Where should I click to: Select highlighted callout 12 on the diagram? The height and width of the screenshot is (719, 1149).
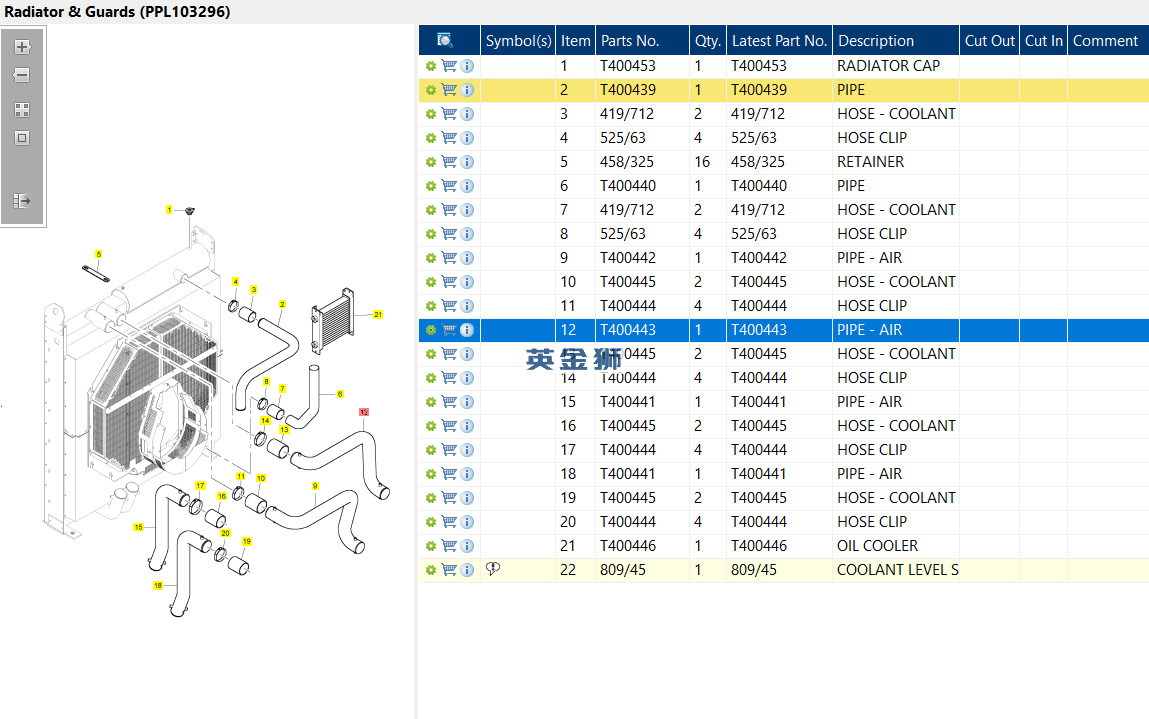pyautogui.click(x=364, y=412)
